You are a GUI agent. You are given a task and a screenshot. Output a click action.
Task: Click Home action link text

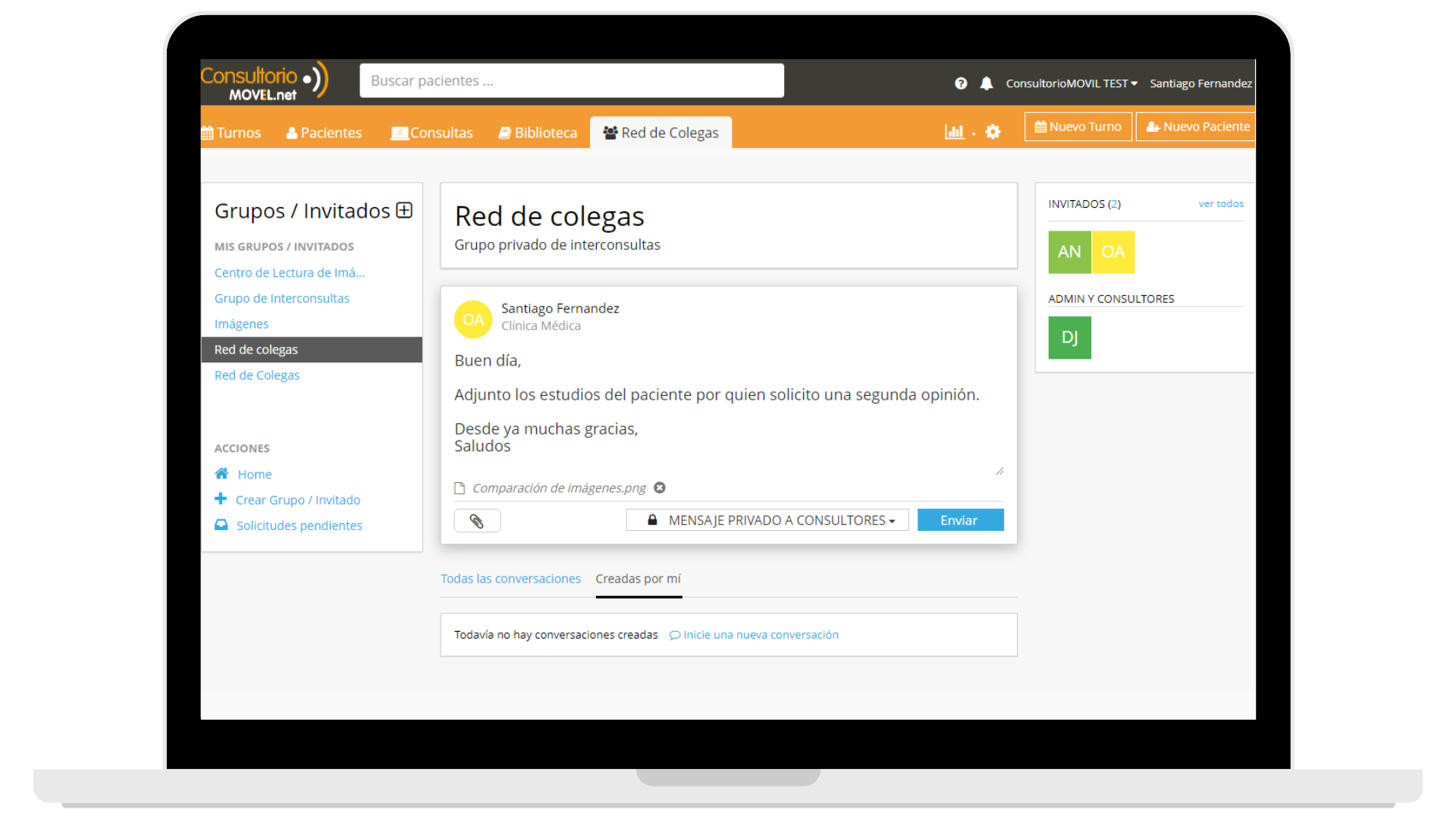(255, 474)
